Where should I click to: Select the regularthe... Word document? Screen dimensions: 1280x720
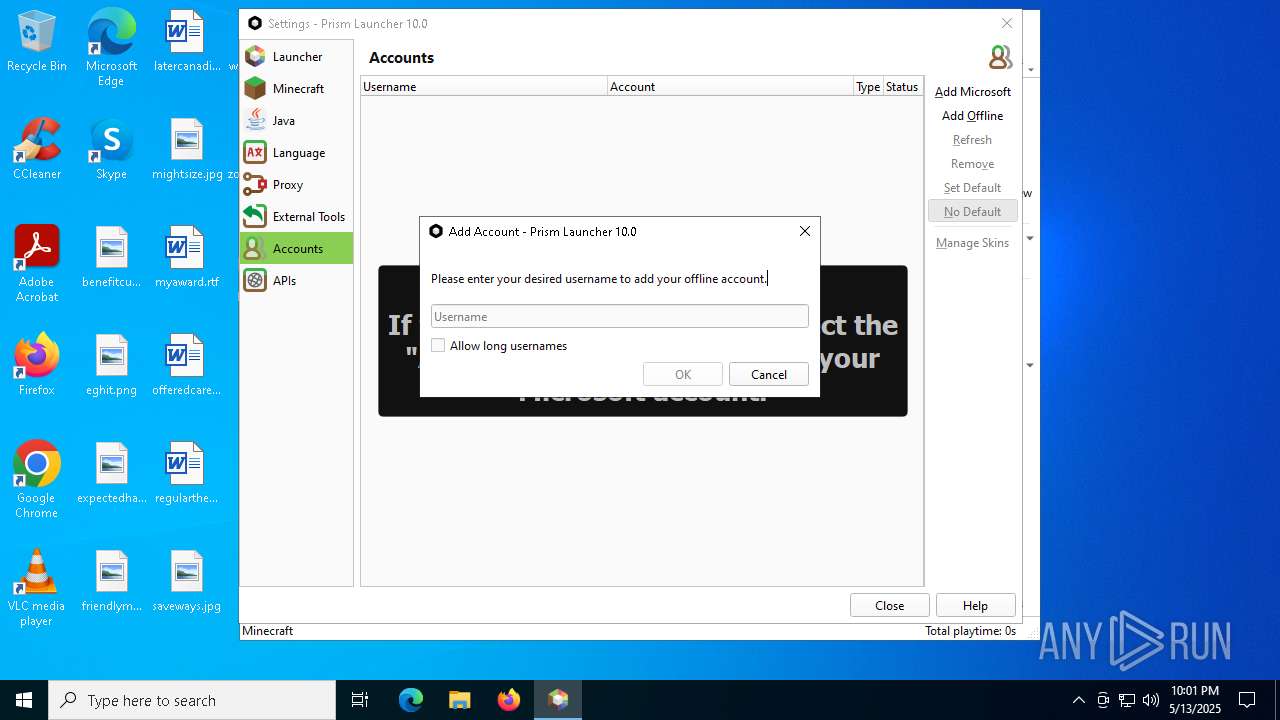[x=187, y=474]
